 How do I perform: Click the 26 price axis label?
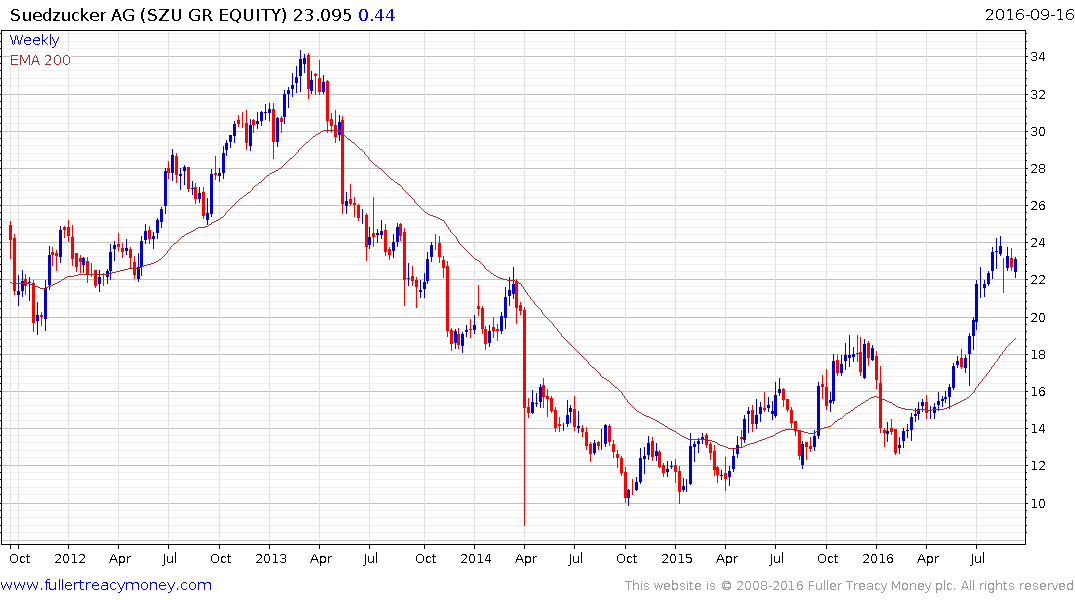click(x=1037, y=206)
